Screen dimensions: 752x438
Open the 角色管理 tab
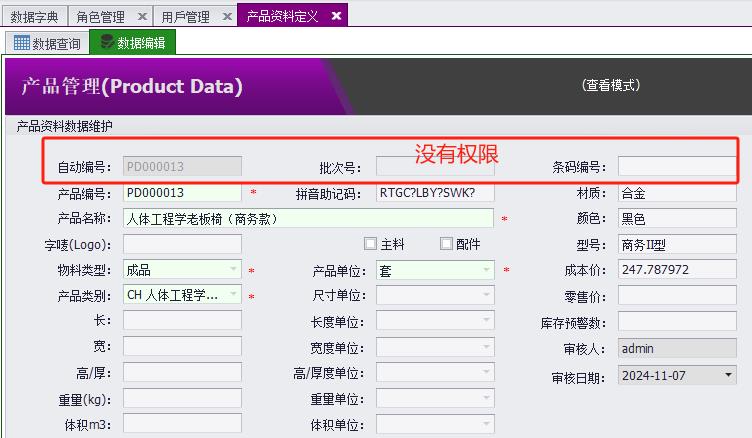coord(101,17)
